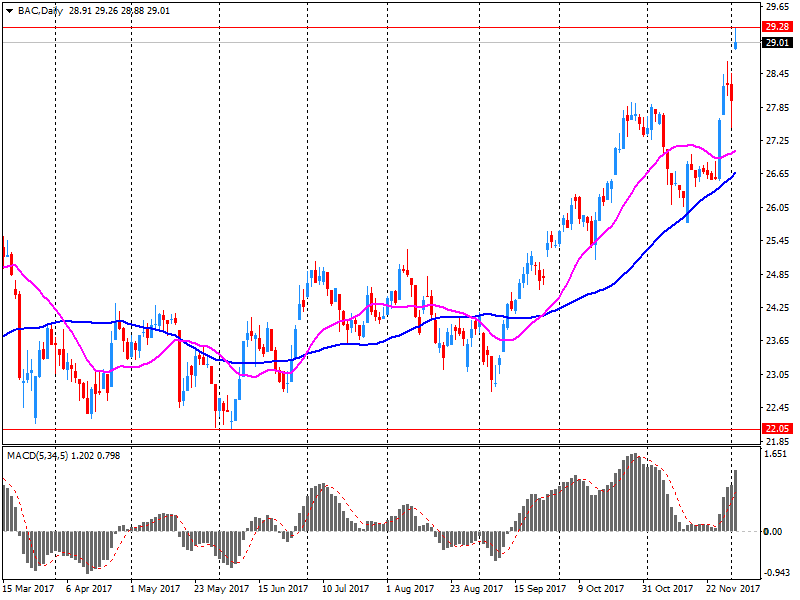Click the triangle arrow beside BAC,Daily
This screenshot has width=800, height=600.
coord(10,10)
